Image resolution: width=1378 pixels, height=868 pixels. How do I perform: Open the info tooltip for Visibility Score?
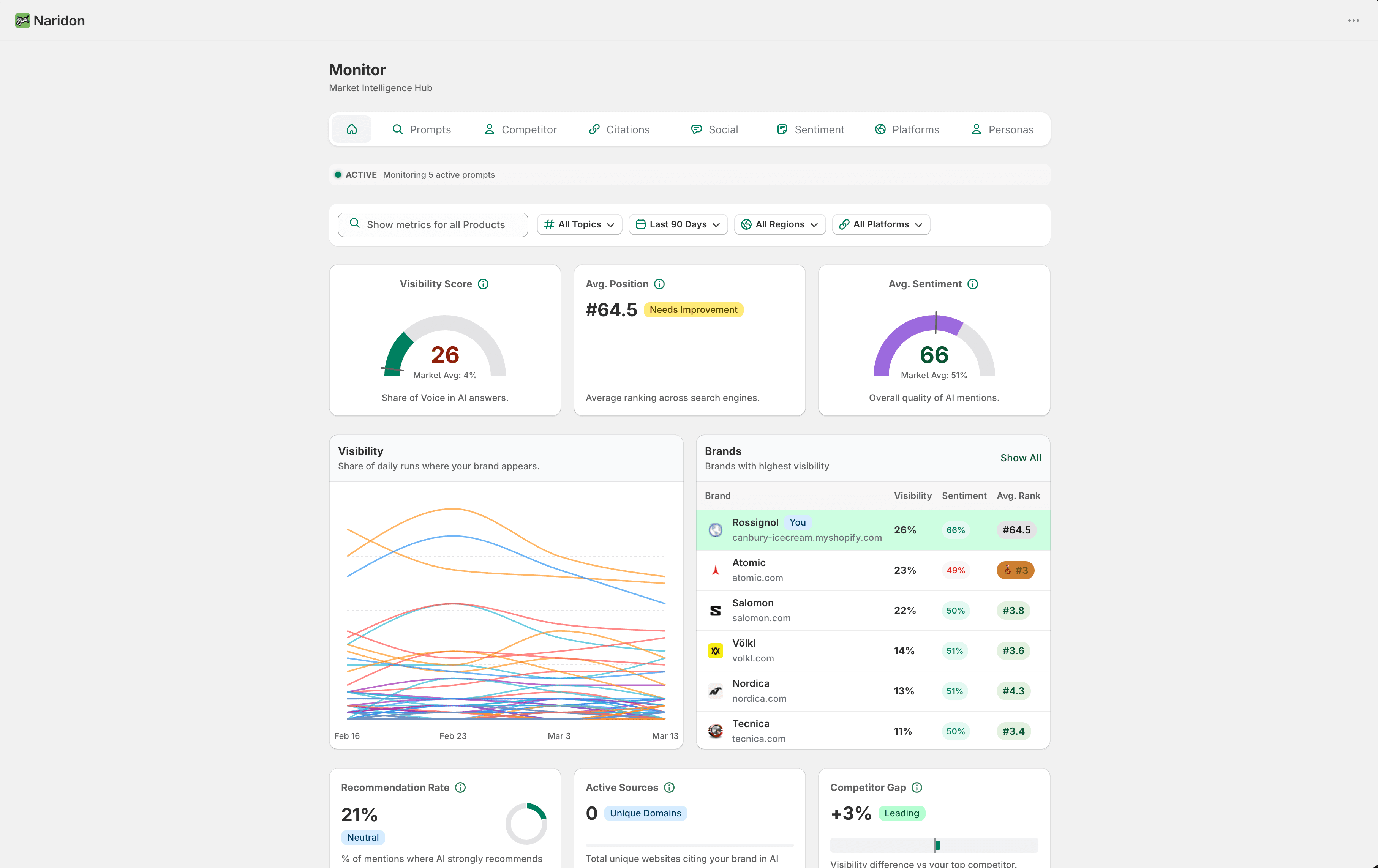(x=484, y=284)
